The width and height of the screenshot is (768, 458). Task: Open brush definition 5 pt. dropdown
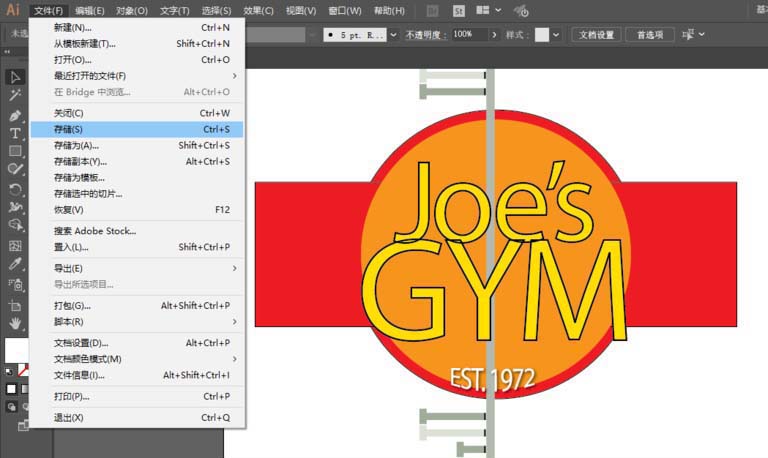(x=355, y=35)
